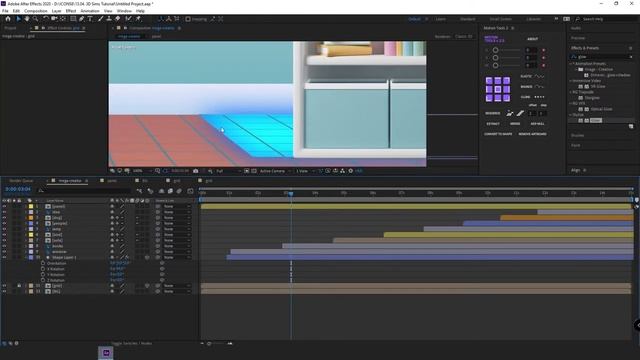The height and width of the screenshot is (360, 640).
Task: Toggle Z Rotation stopwatch
Action: pyautogui.click(x=43, y=280)
